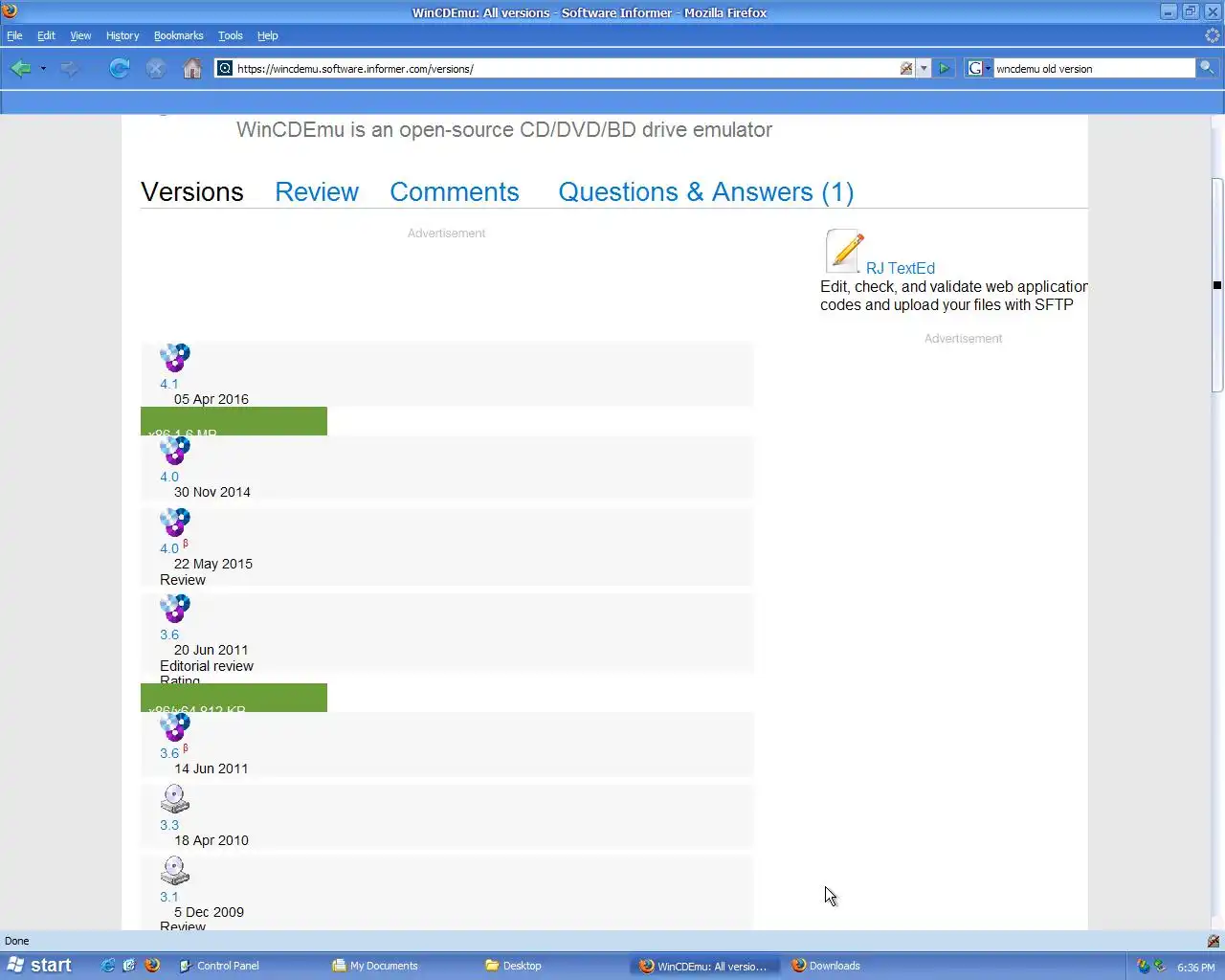Click the Start button
Screen dimensions: 1225x980
pos(40,966)
